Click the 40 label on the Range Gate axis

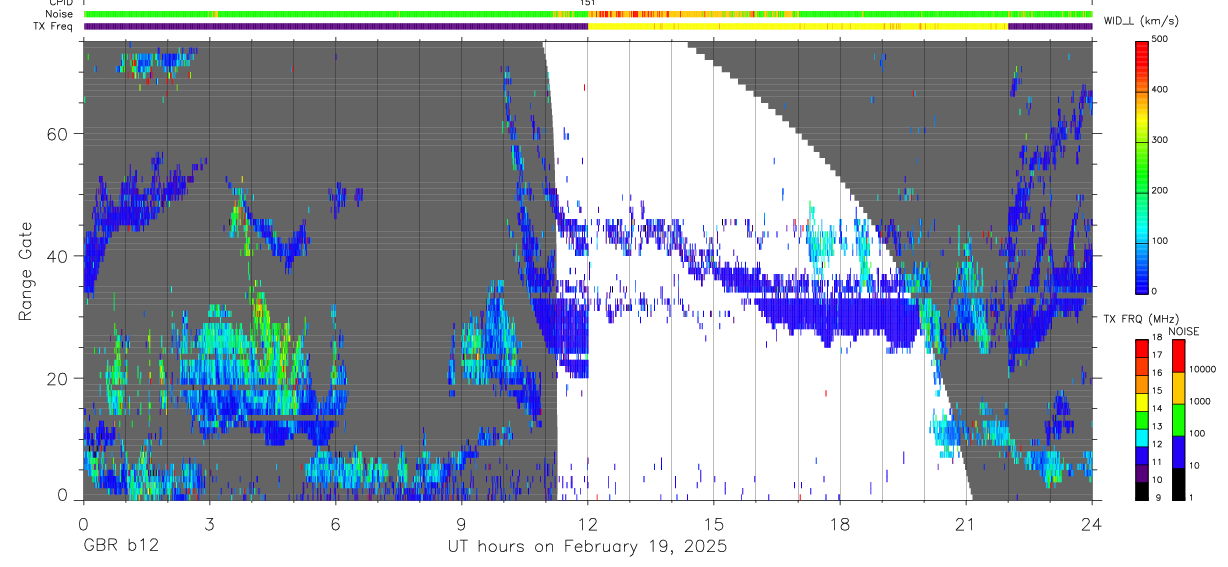pos(59,256)
